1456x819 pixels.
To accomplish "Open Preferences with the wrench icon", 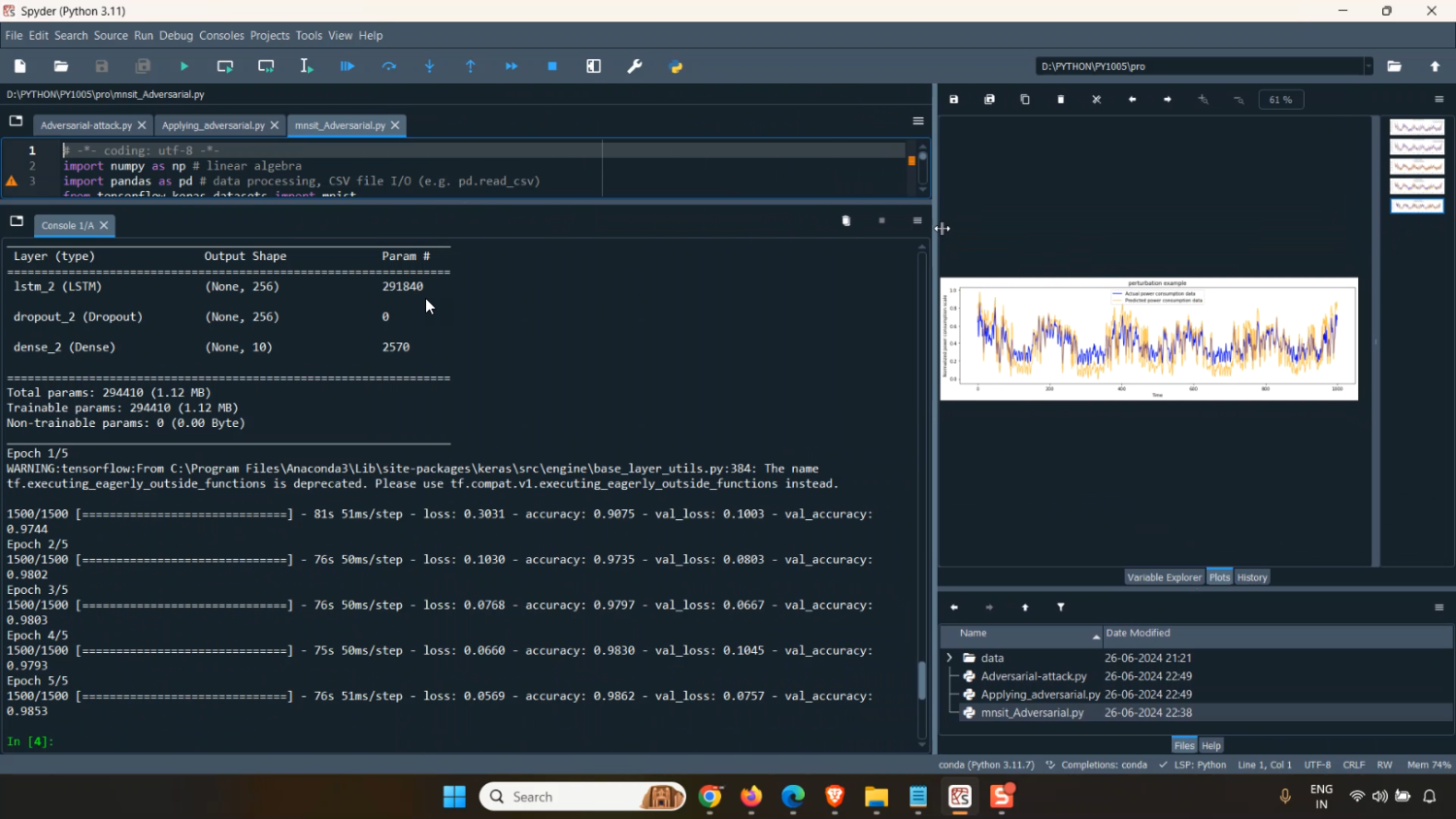I will point(635,66).
